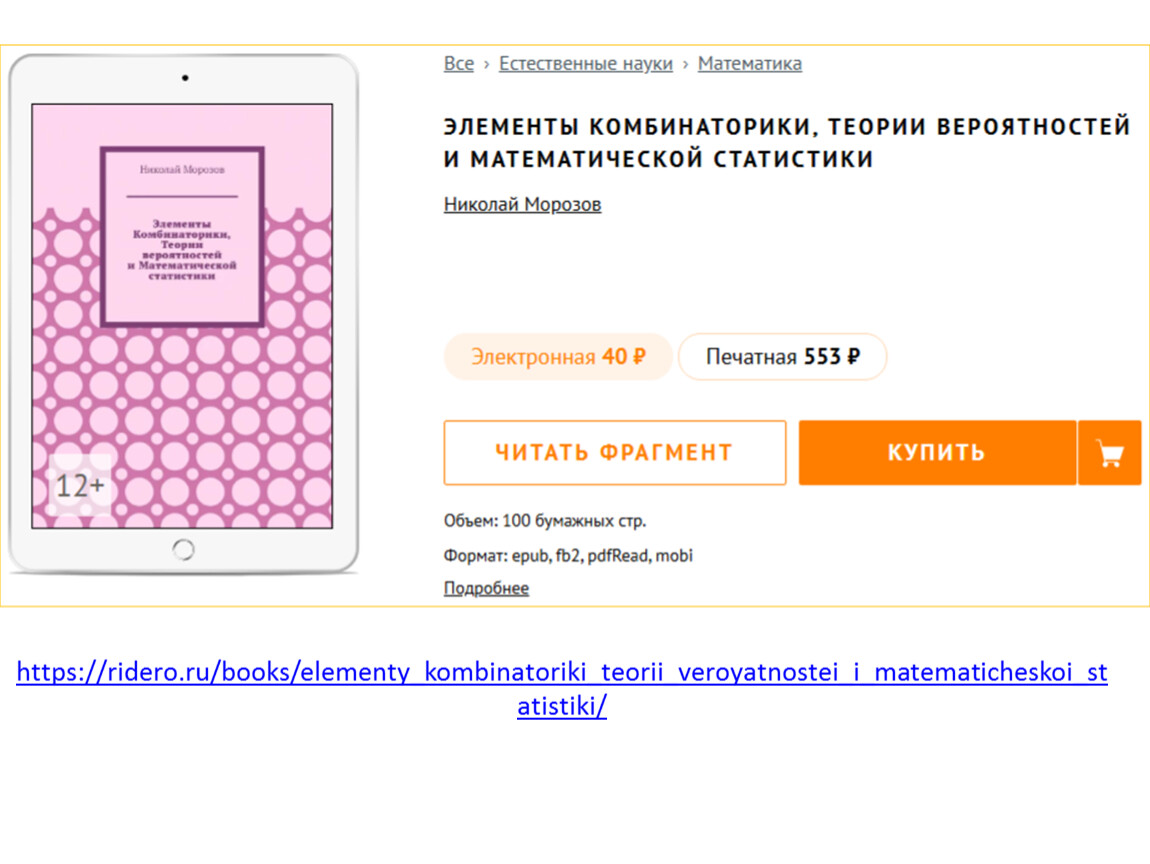
Task: Open author page Николай Морозов
Action: coord(522,205)
